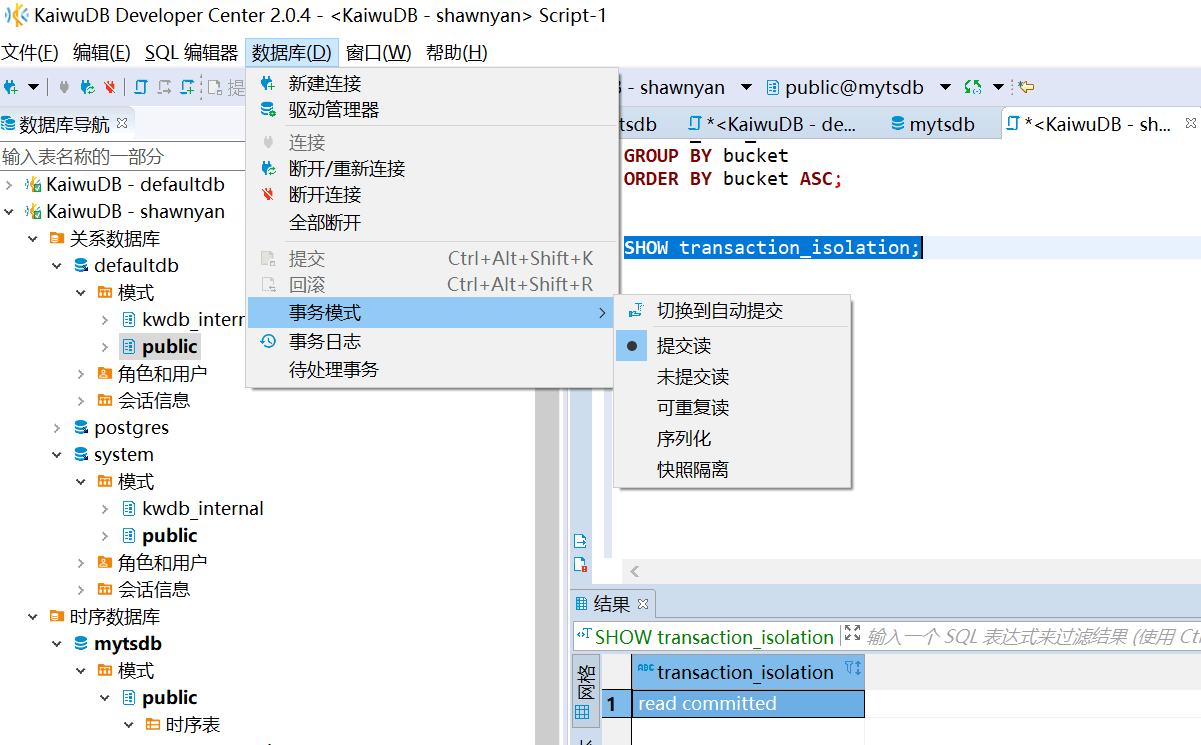
Task: Collapse the system database node
Action: click(x=57, y=455)
